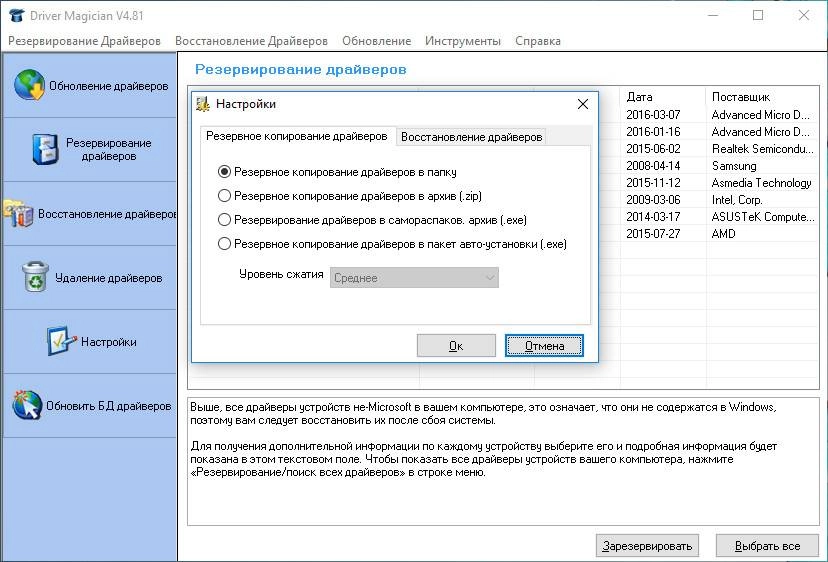828x562 pixels.
Task: Click the Выбрать все button
Action: click(x=767, y=546)
